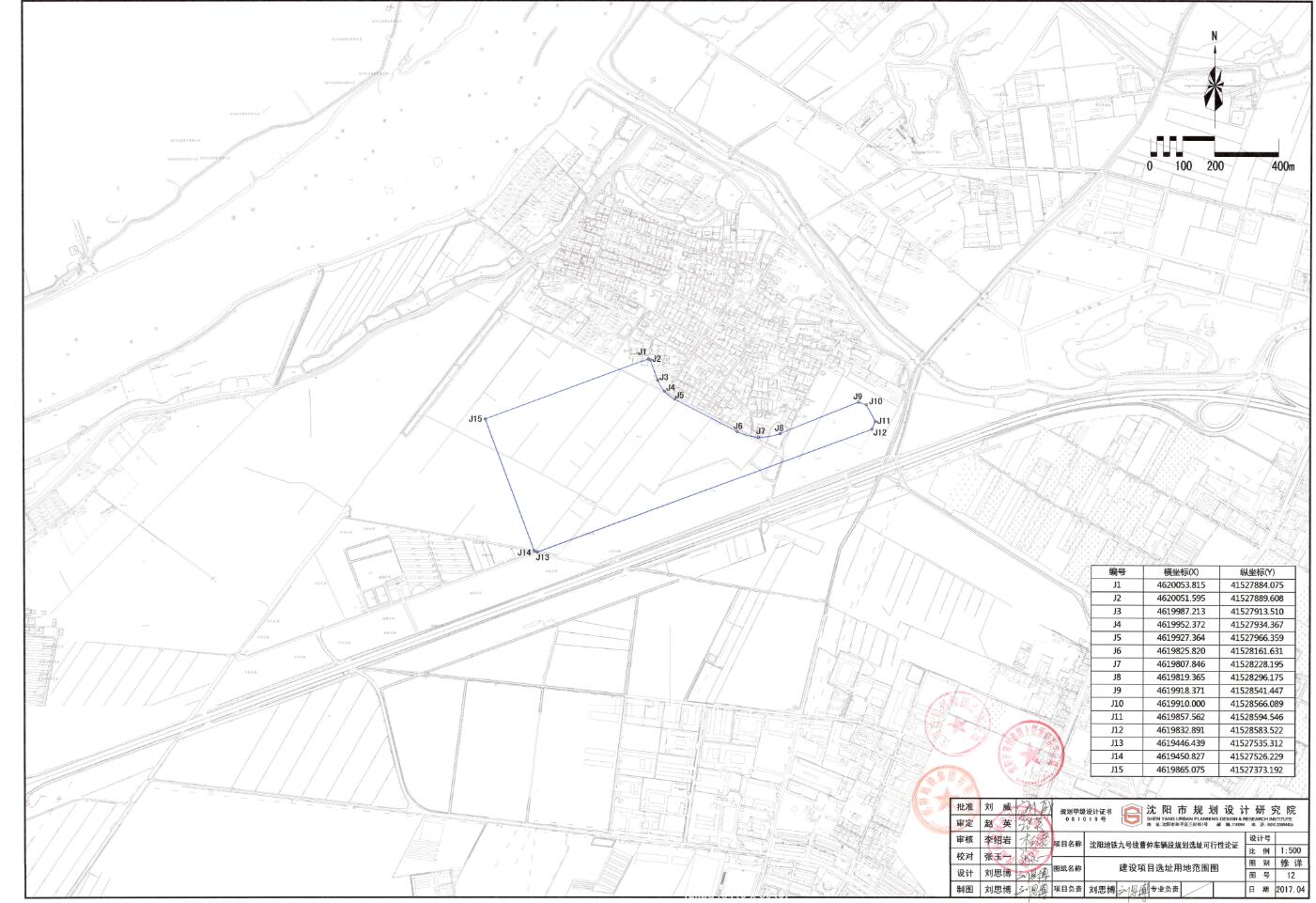Click the 编号 column header in table
Viewport: 1316px width, 903px height.
[1117, 571]
